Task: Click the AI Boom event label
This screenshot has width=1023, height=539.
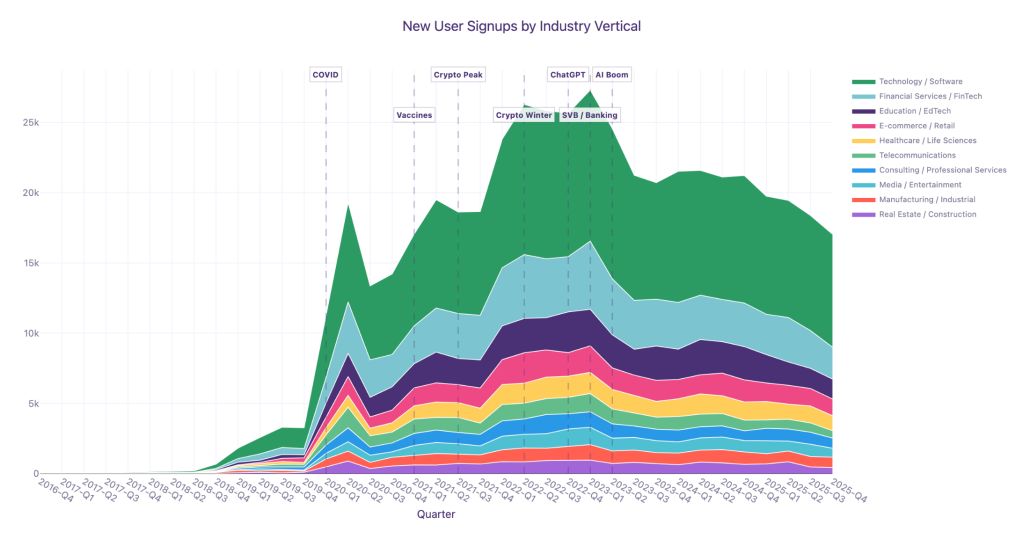Action: (x=612, y=75)
